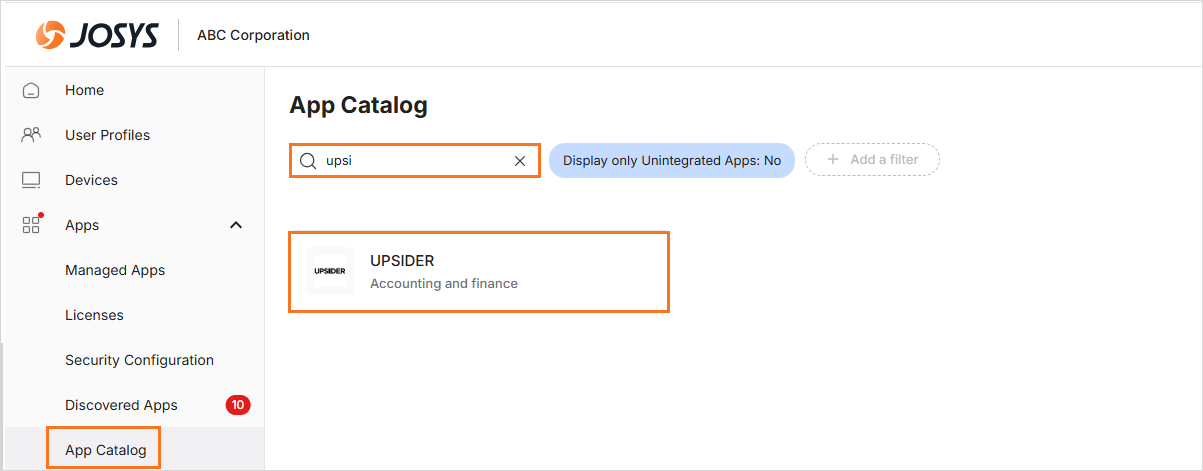Viewport: 1203px width, 471px height.
Task: Open Managed Apps
Action: click(115, 270)
